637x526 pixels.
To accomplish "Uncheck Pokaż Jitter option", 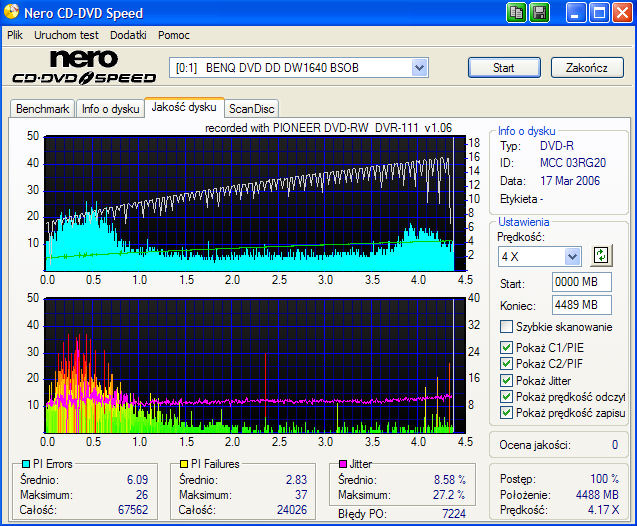I will coord(506,381).
